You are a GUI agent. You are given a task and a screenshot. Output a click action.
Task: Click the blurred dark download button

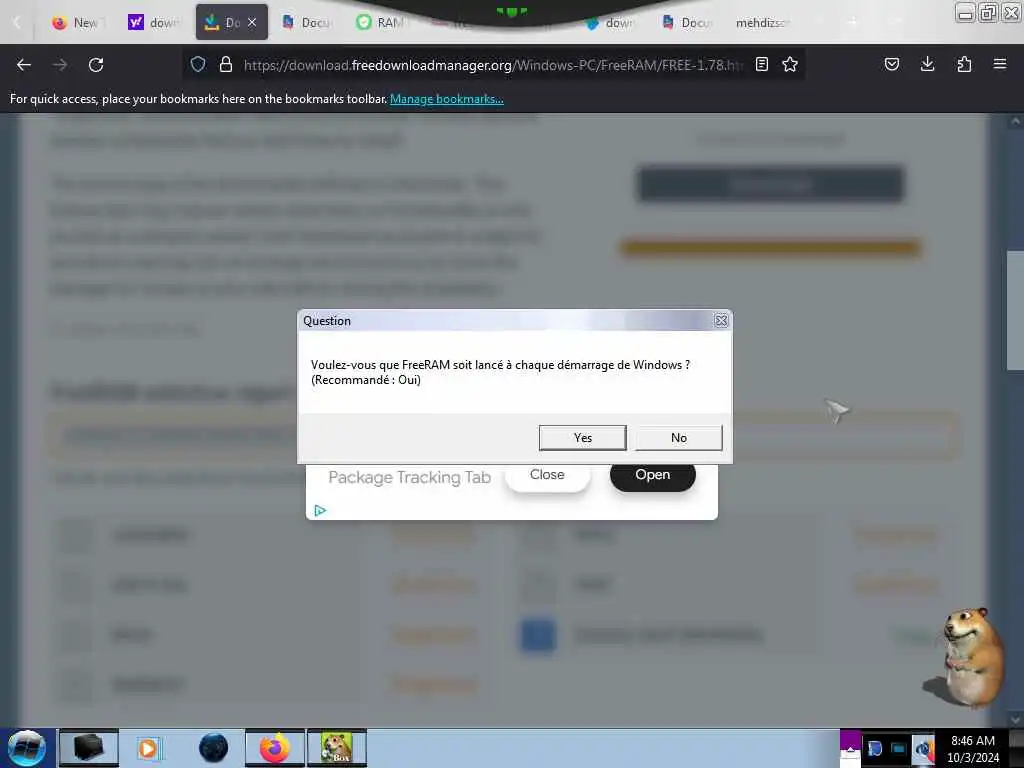[x=771, y=185]
